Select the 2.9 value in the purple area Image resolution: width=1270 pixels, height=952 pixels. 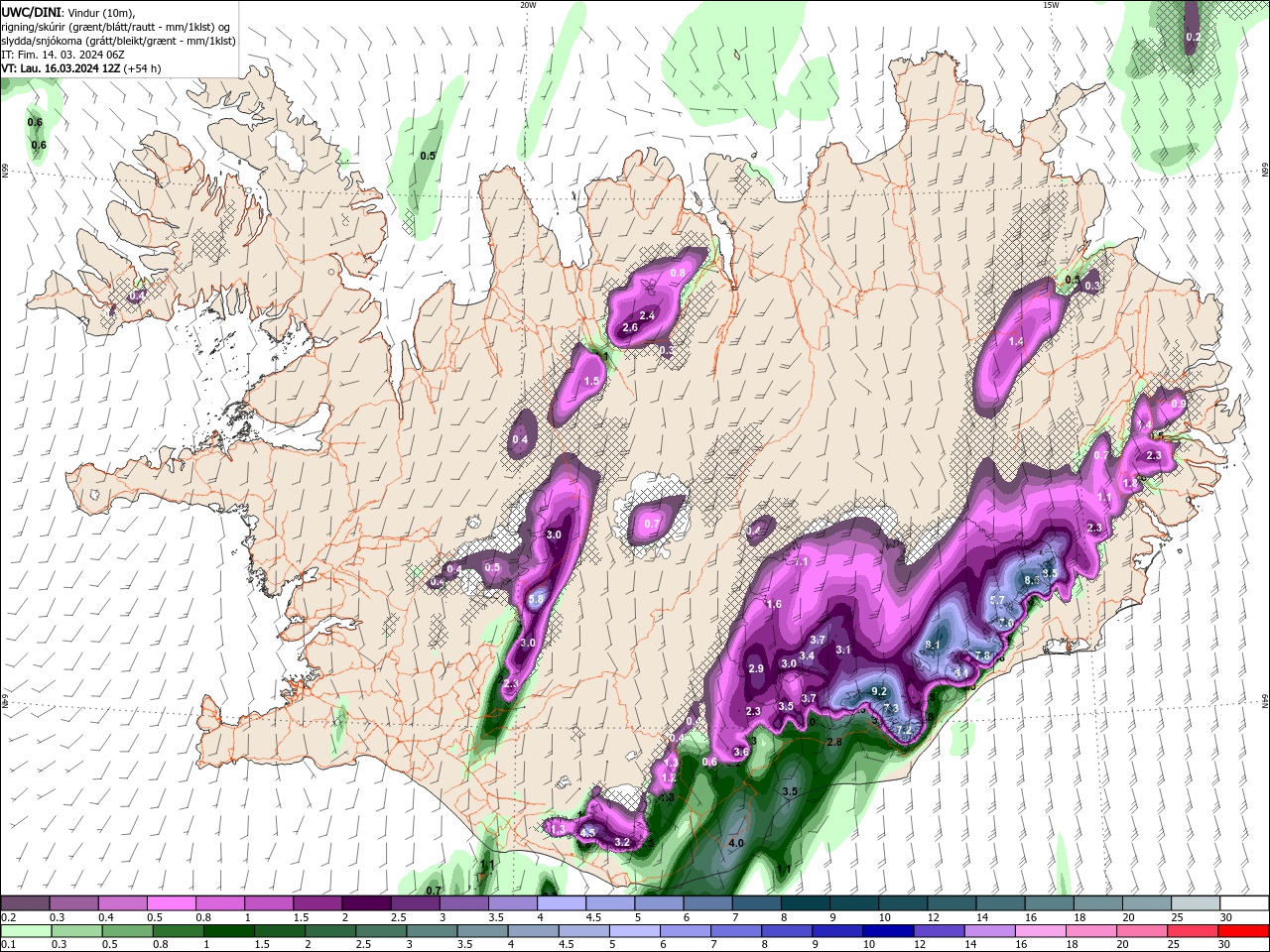tap(756, 668)
